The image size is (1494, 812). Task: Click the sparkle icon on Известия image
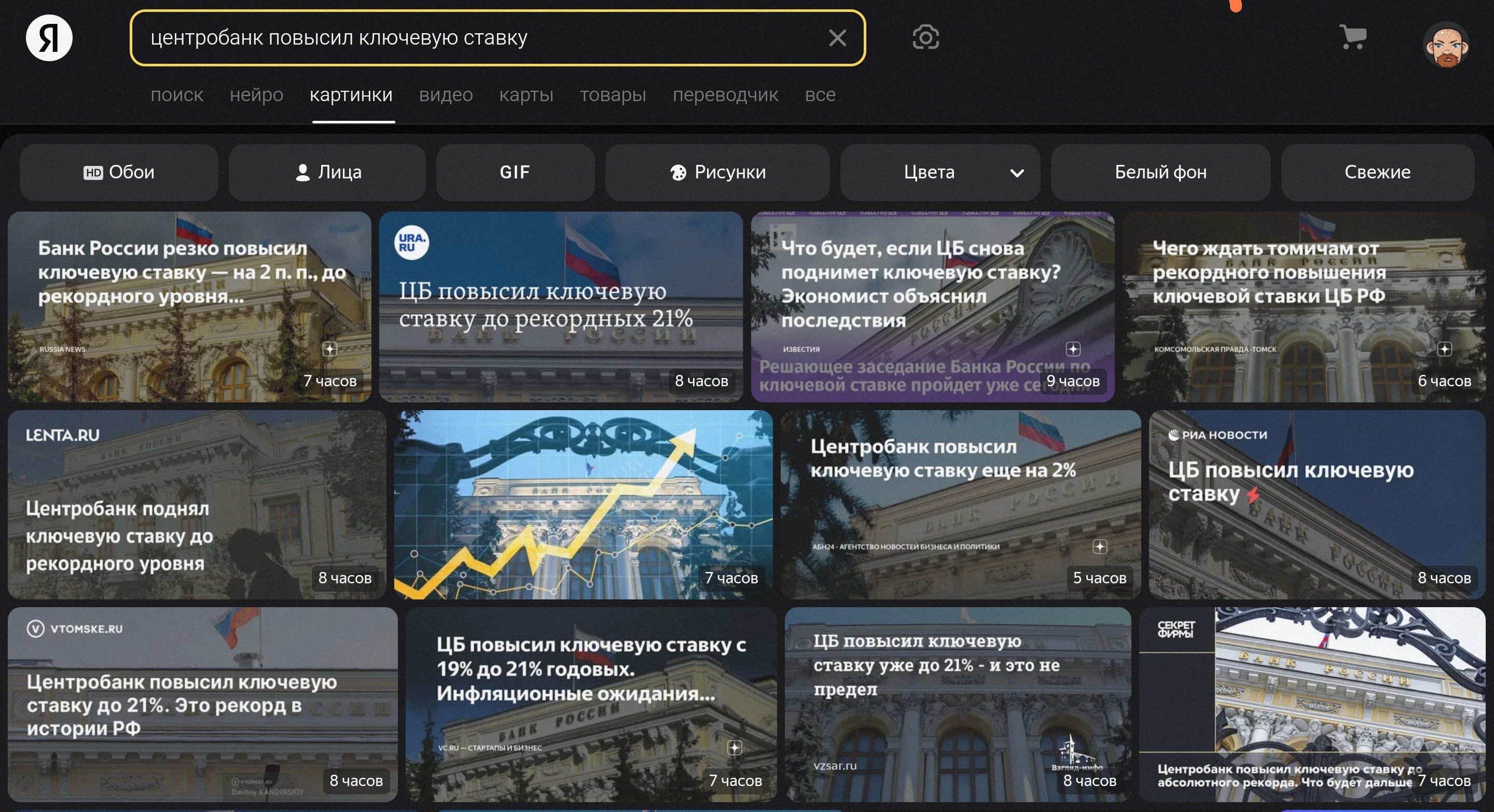[1073, 349]
